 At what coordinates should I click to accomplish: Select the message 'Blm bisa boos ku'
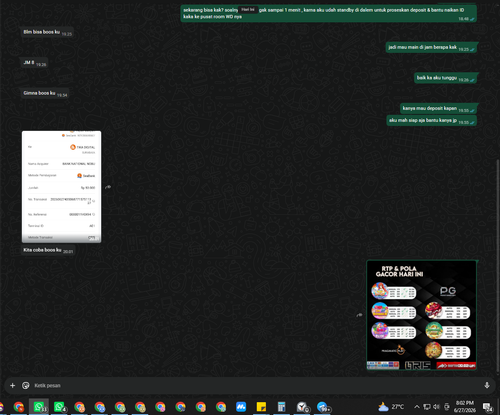point(46,32)
